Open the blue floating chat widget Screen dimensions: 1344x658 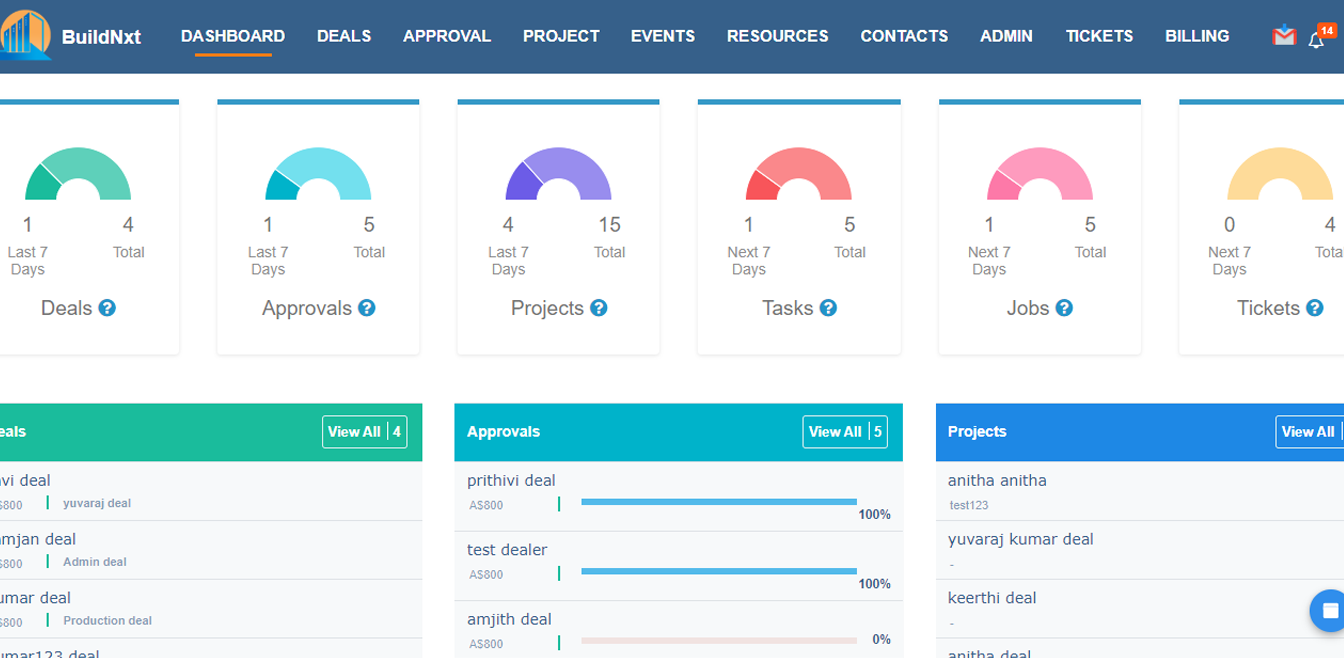point(1329,610)
